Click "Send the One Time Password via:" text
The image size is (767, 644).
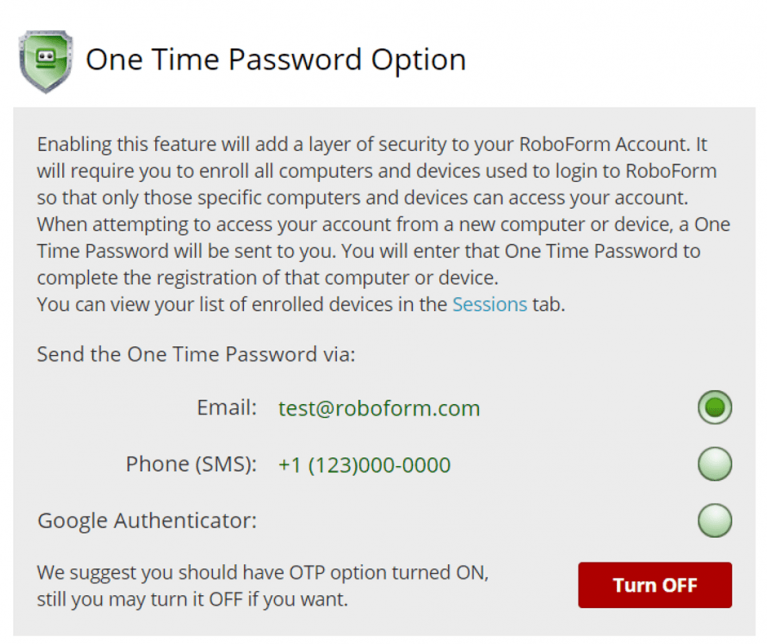(x=196, y=353)
